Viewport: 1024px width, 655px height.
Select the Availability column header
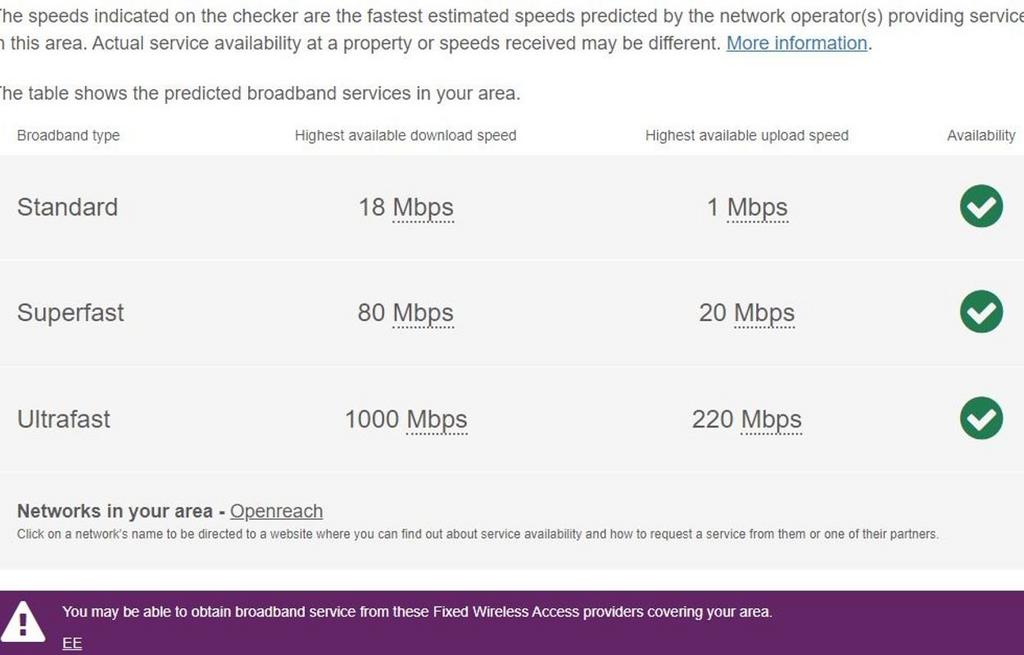981,136
